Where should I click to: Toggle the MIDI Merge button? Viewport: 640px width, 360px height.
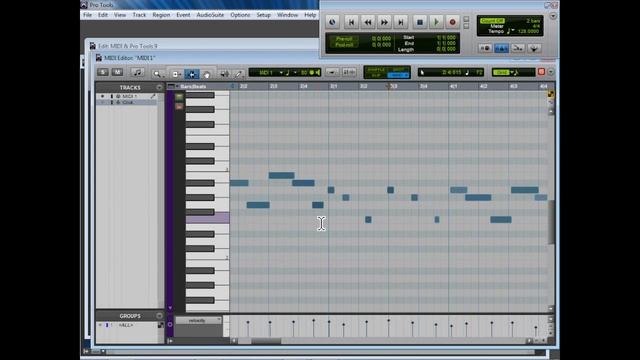(518, 48)
